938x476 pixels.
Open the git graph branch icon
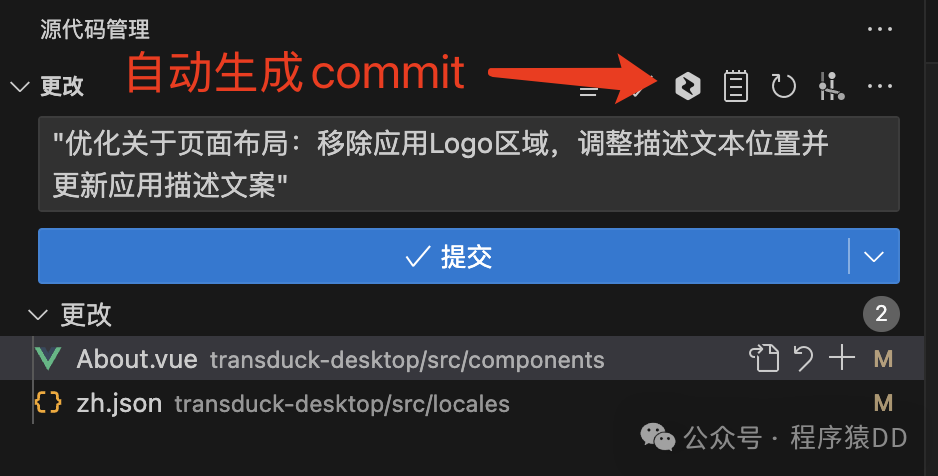click(x=832, y=86)
